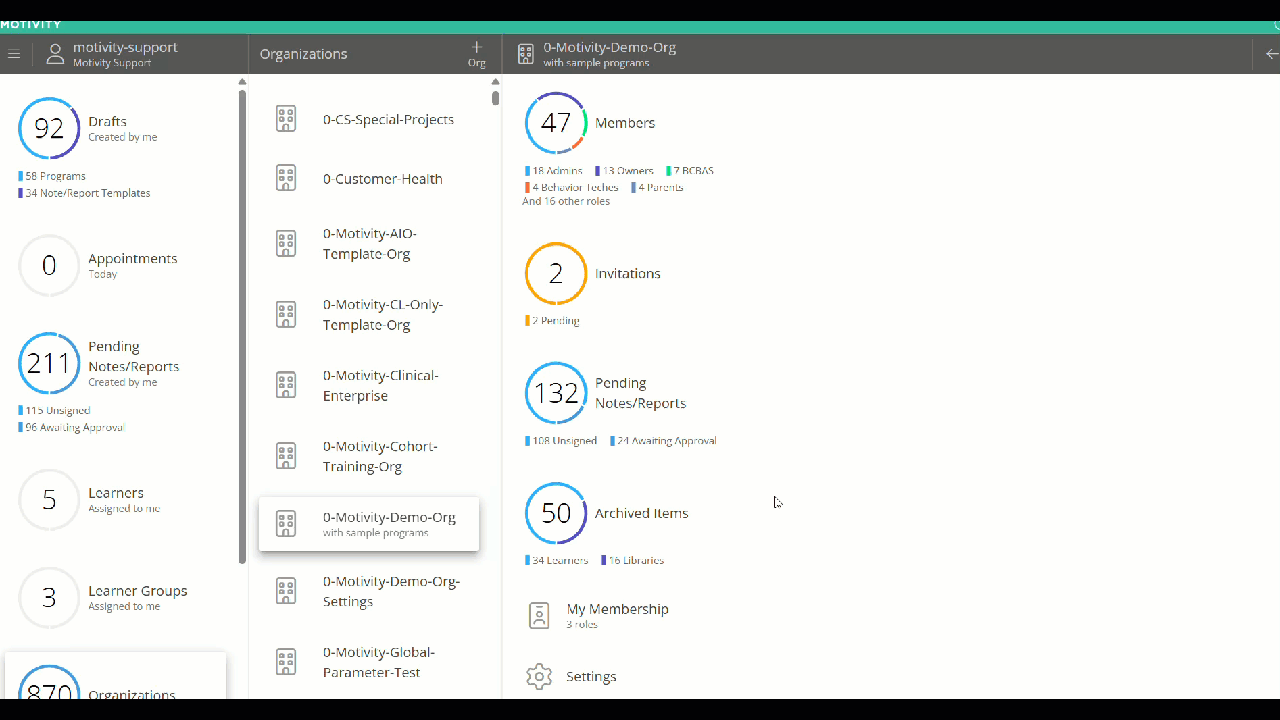Open the Drafts counter circle
Image resolution: width=1280 pixels, height=720 pixels.
pyautogui.click(x=48, y=128)
